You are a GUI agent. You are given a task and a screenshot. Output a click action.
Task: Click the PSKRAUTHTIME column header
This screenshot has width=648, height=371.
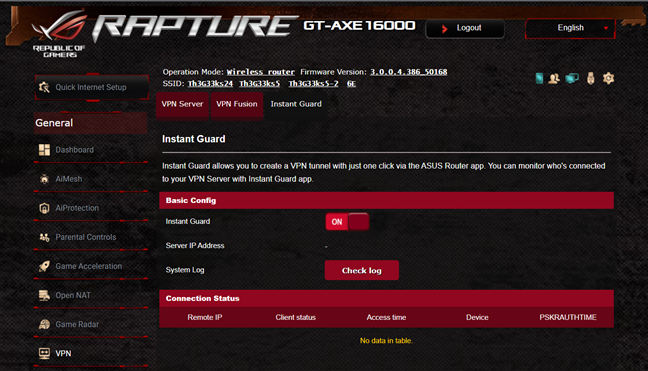(568, 317)
